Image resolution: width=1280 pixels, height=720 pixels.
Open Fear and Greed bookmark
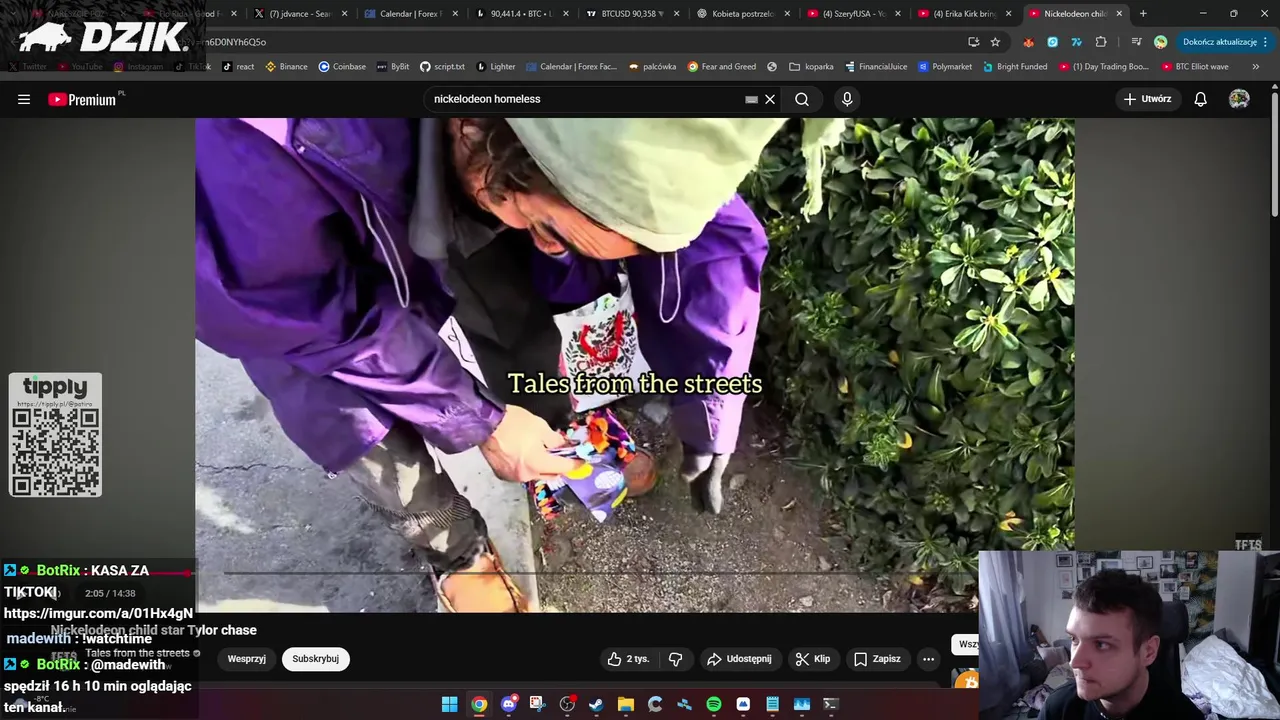(x=721, y=67)
